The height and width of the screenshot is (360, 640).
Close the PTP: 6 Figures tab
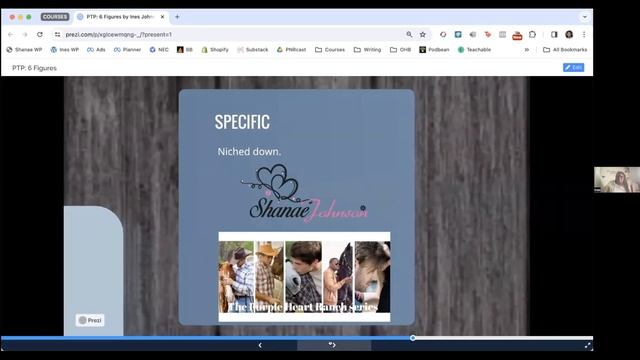click(162, 17)
